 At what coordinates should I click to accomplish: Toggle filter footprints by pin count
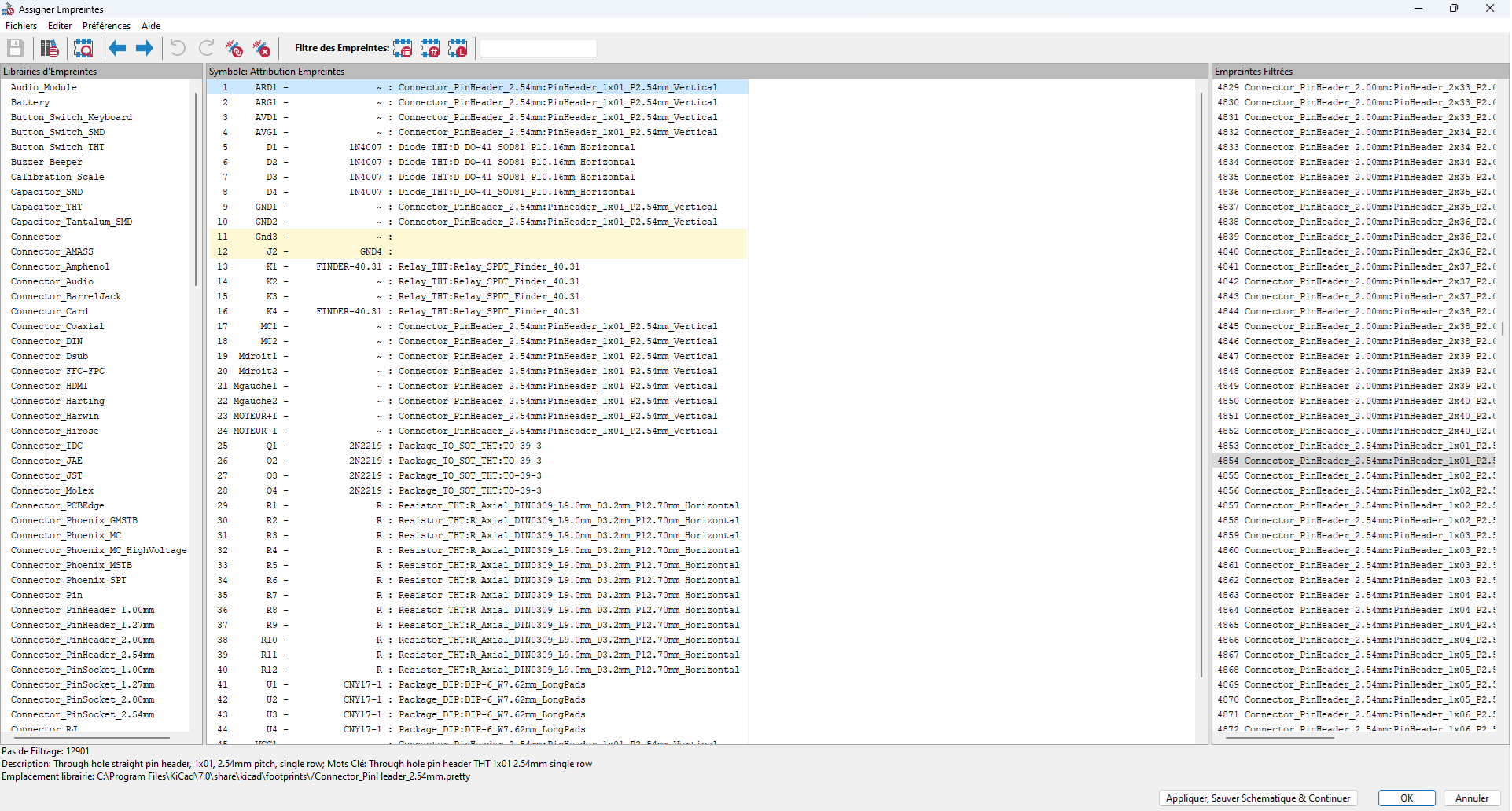click(430, 49)
